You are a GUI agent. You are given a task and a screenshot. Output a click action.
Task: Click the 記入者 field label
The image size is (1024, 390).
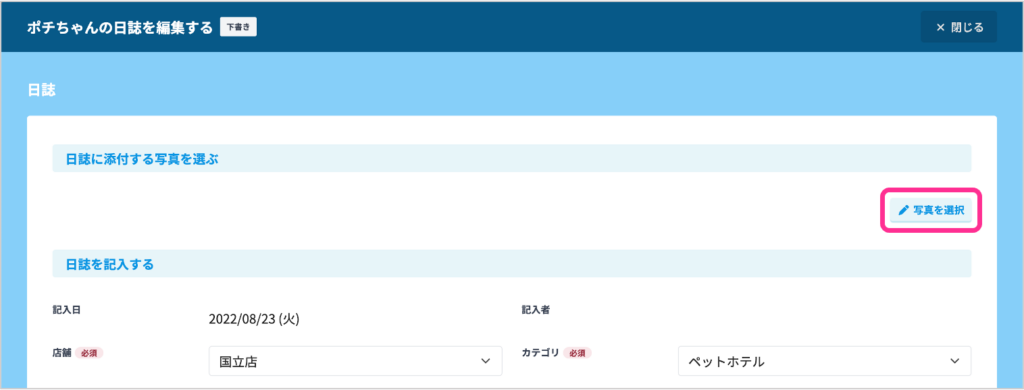[536, 310]
